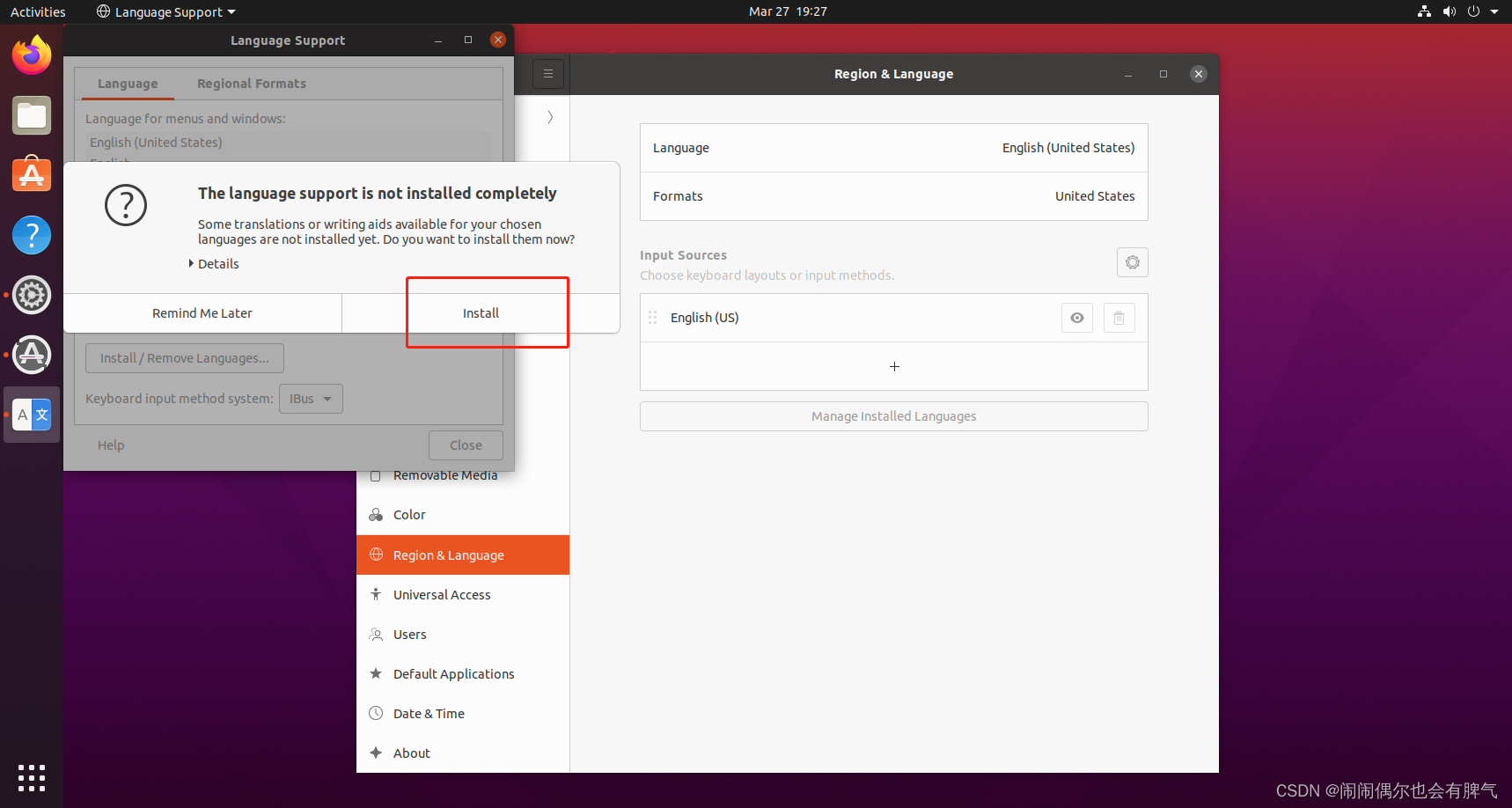Click the Region & Language globe icon

[x=376, y=555]
